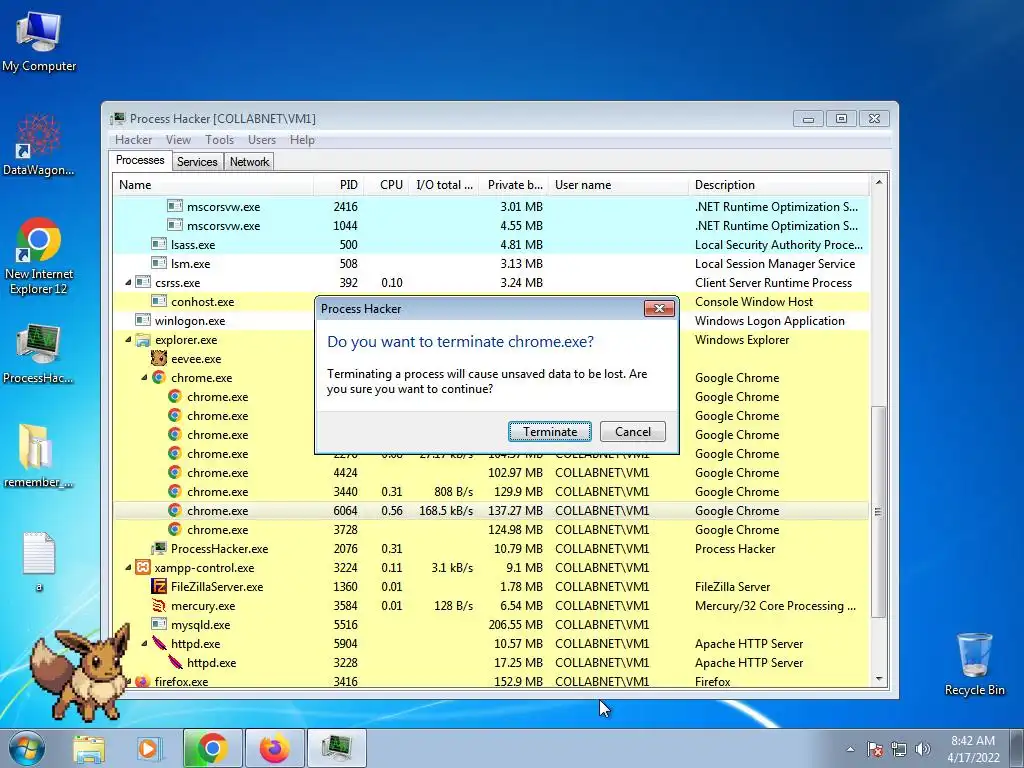This screenshot has height=768, width=1024.
Task: Click the Chrome icon of chrome.exe PID 3440
Action: click(174, 491)
